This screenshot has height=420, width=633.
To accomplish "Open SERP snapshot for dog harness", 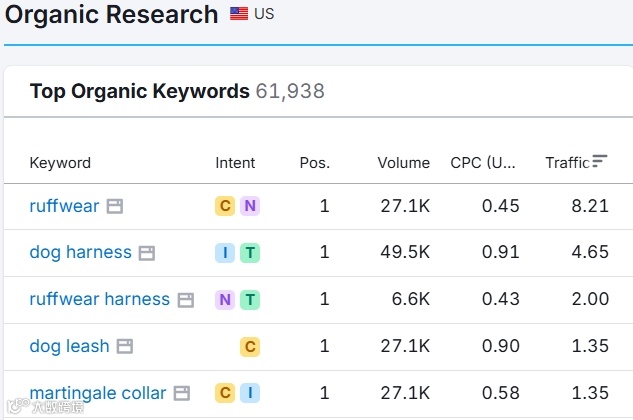I will pyautogui.click(x=147, y=253).
